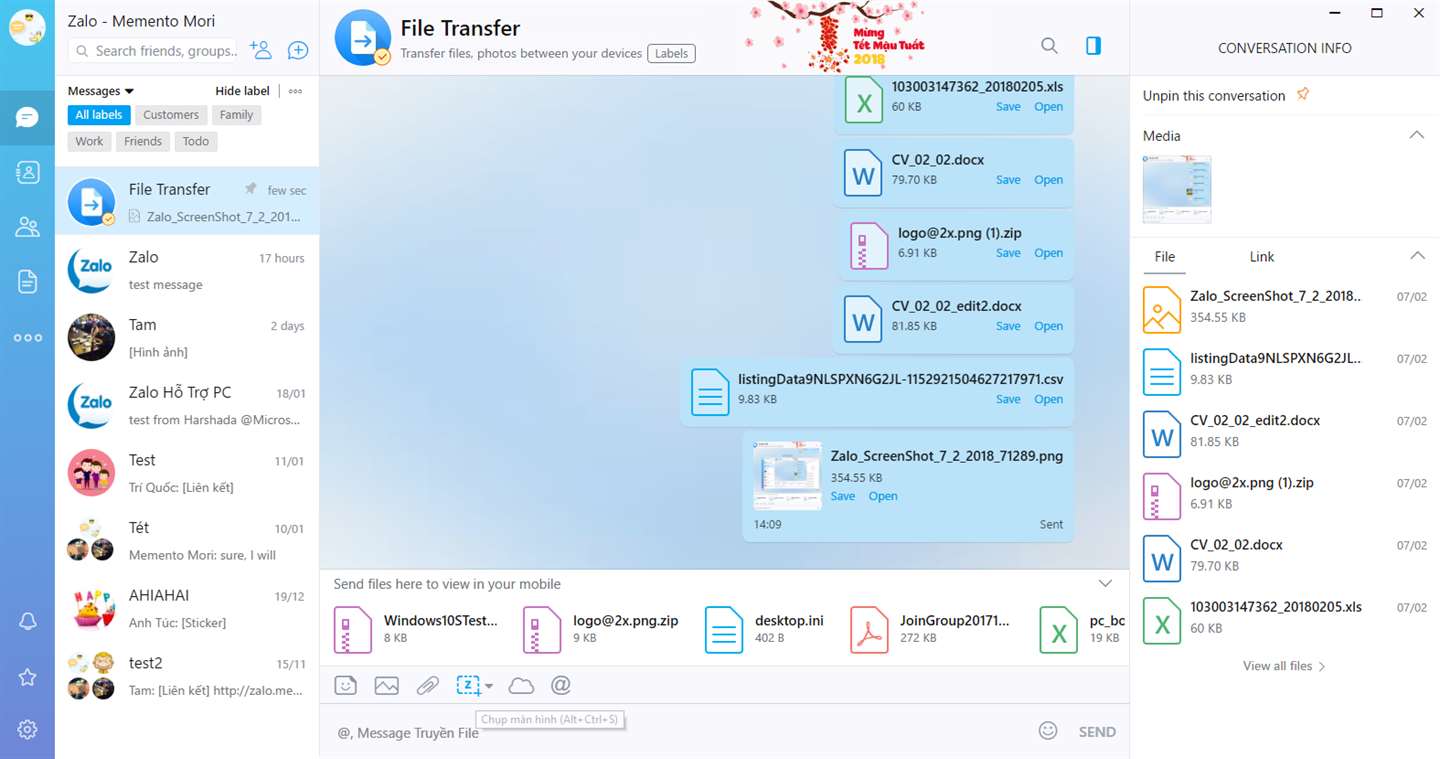The width and height of the screenshot is (1440, 759).
Task: Select the Customers label filter
Action: pyautogui.click(x=171, y=115)
